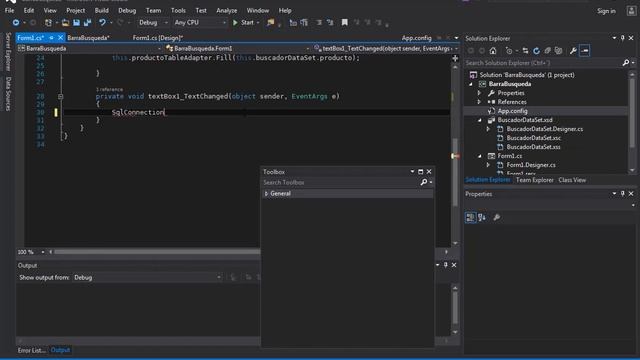This screenshot has height=360, width=640.
Task: Select BuscadorDataSet.xsc file
Action: (533, 138)
